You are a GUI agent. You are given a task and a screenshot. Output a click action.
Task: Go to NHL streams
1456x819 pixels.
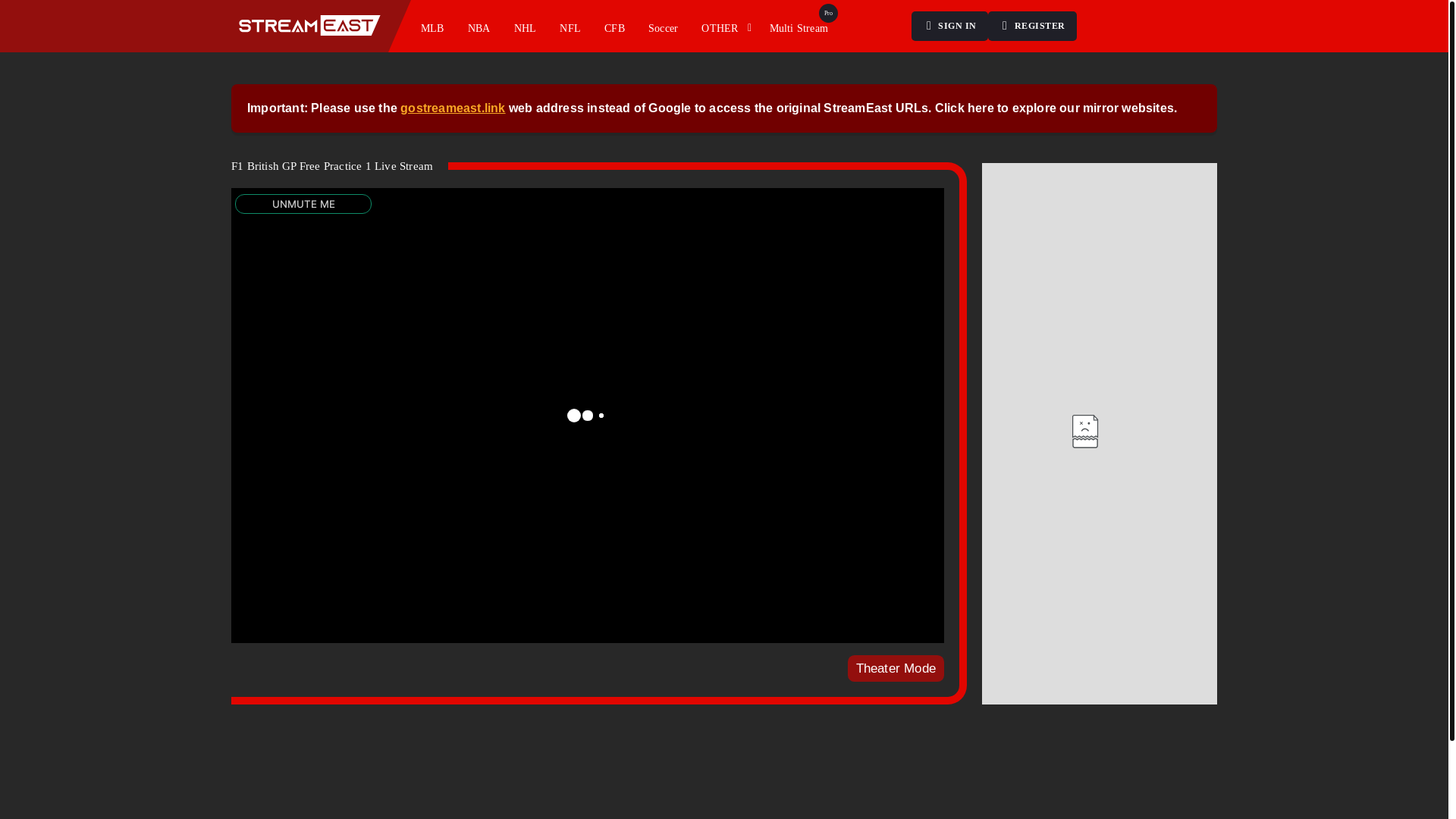(x=525, y=28)
